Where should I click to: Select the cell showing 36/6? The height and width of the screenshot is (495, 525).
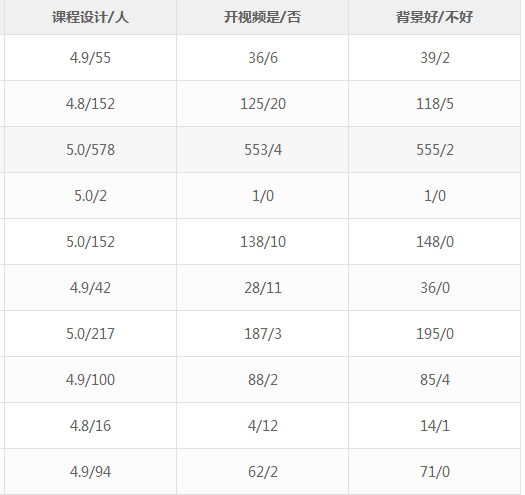pos(262,58)
